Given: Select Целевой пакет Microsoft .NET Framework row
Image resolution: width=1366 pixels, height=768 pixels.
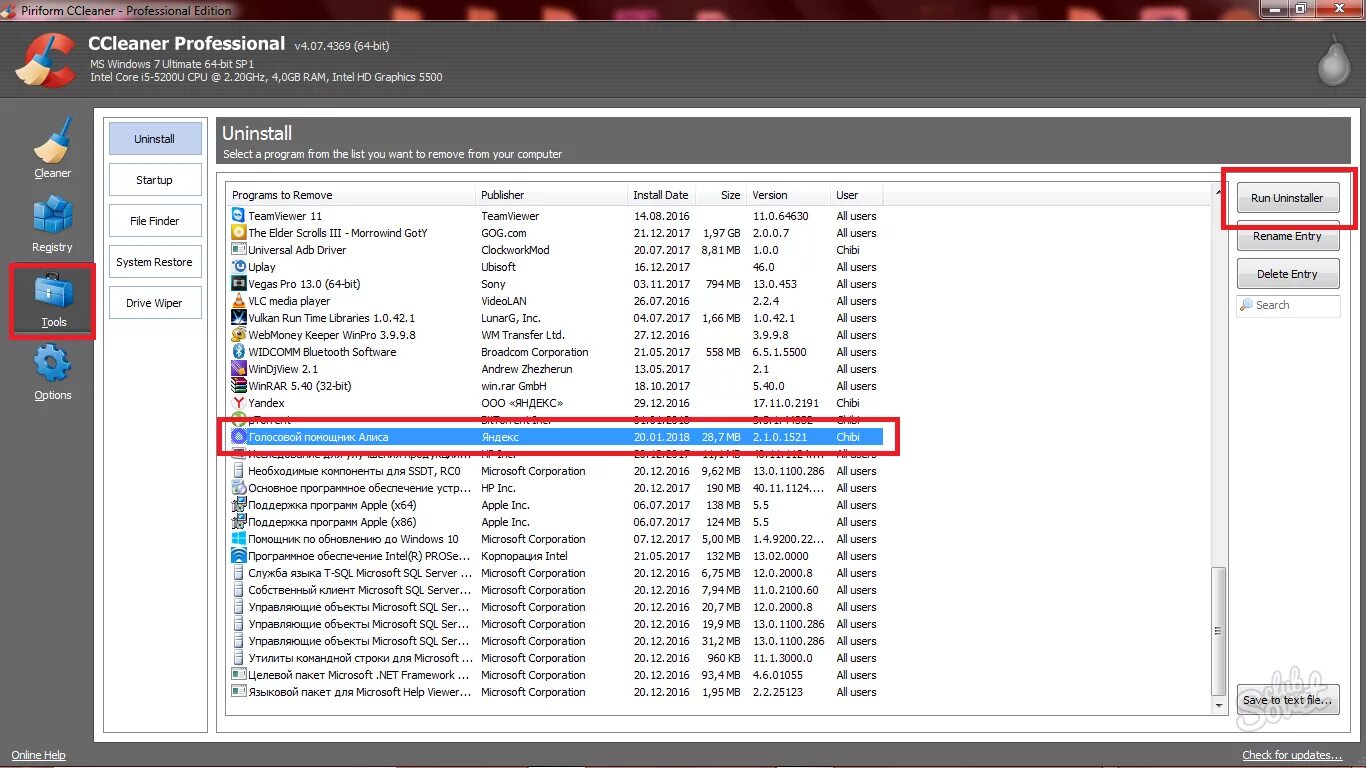Looking at the screenshot, I should 556,675.
